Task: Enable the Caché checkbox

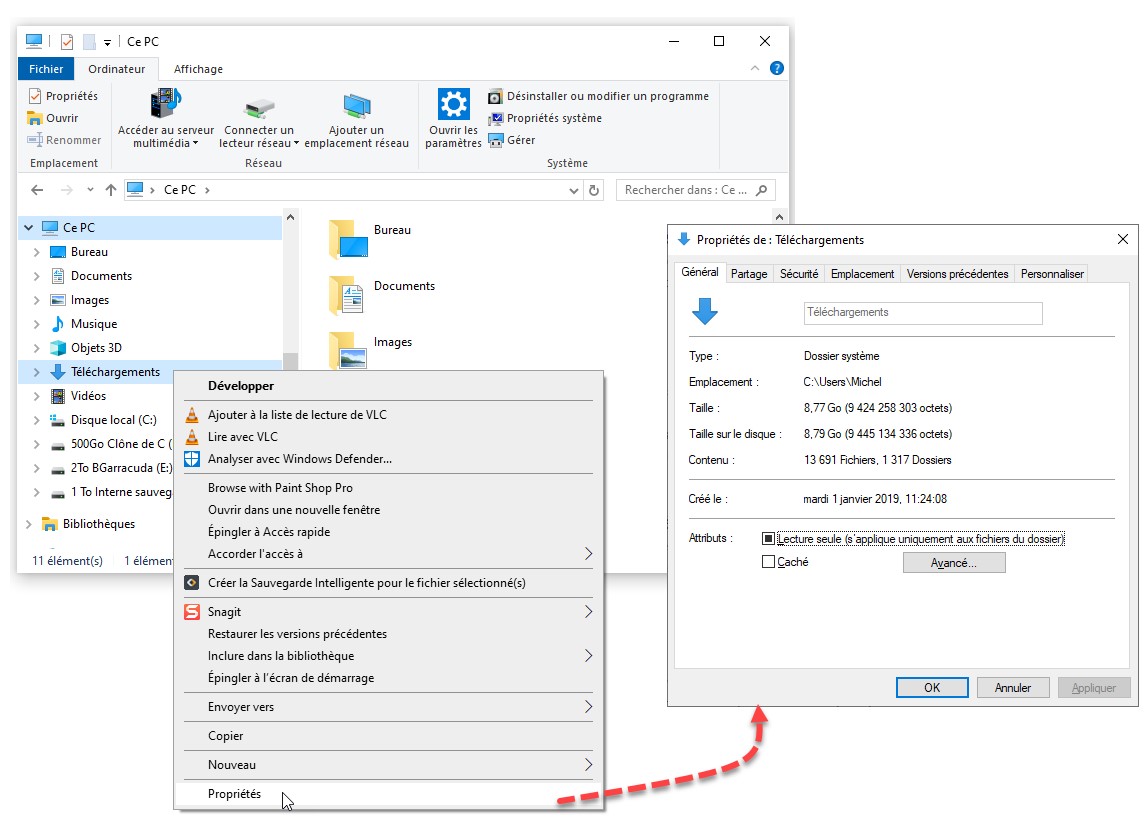Action: click(768, 562)
